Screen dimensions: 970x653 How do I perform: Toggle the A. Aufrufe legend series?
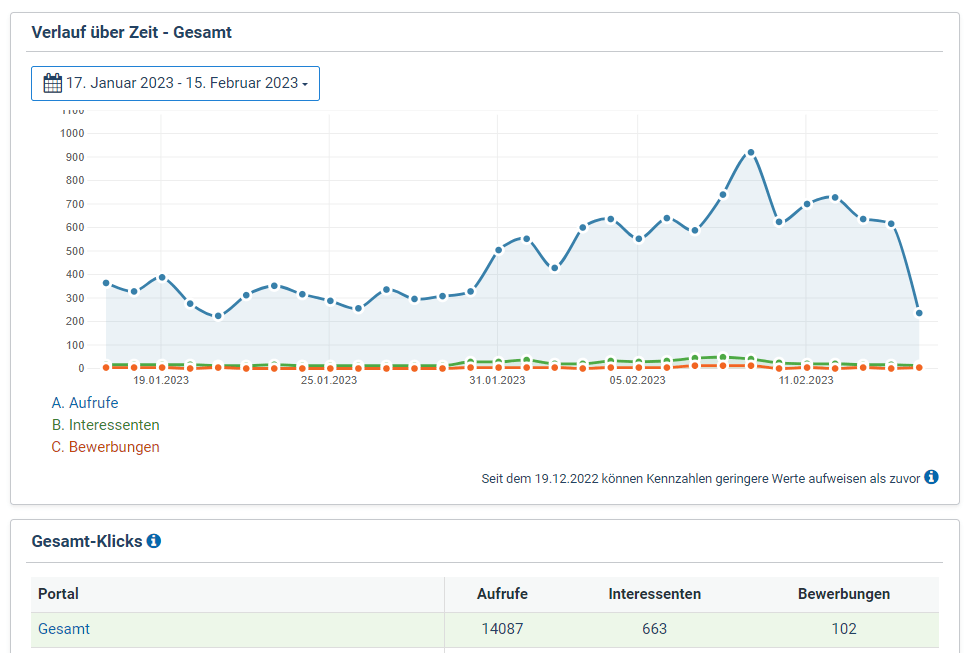85,403
